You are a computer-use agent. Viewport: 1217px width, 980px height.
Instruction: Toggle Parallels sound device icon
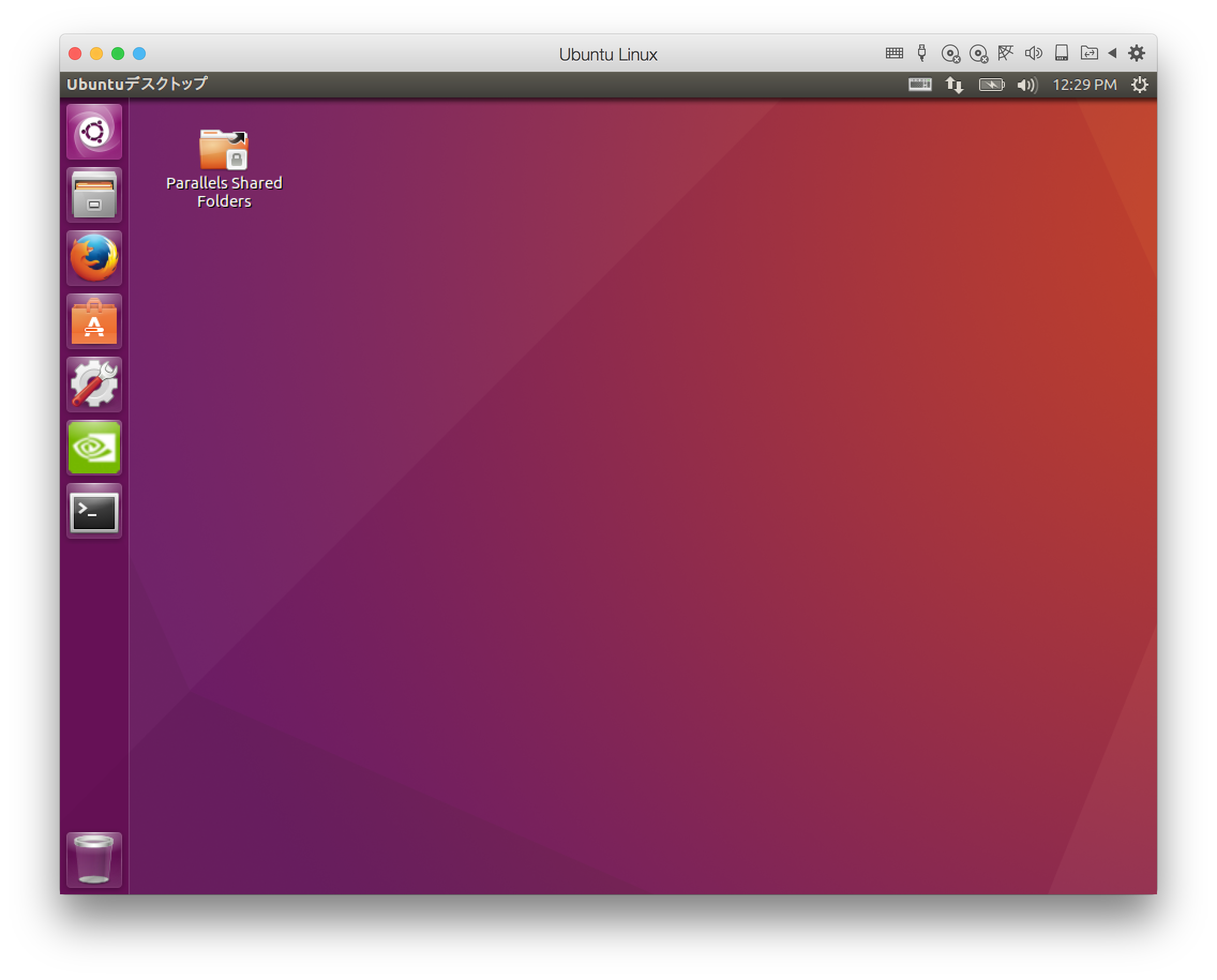click(1033, 53)
